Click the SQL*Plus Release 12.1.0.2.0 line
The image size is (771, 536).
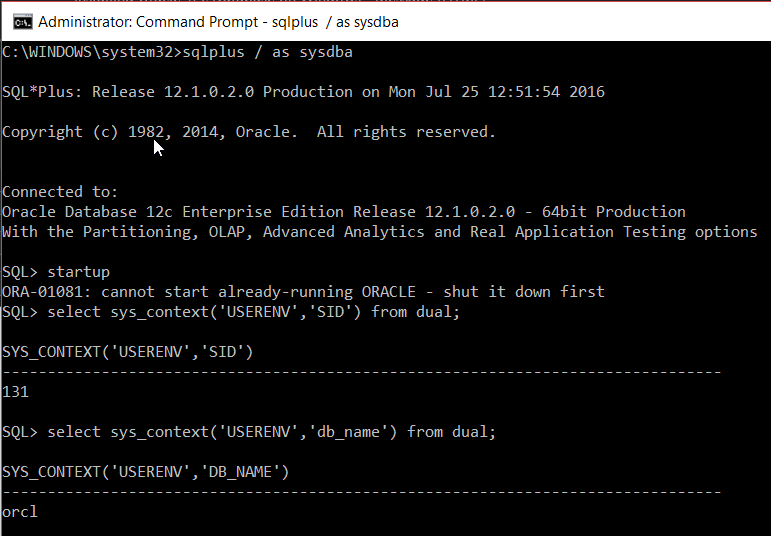(303, 92)
